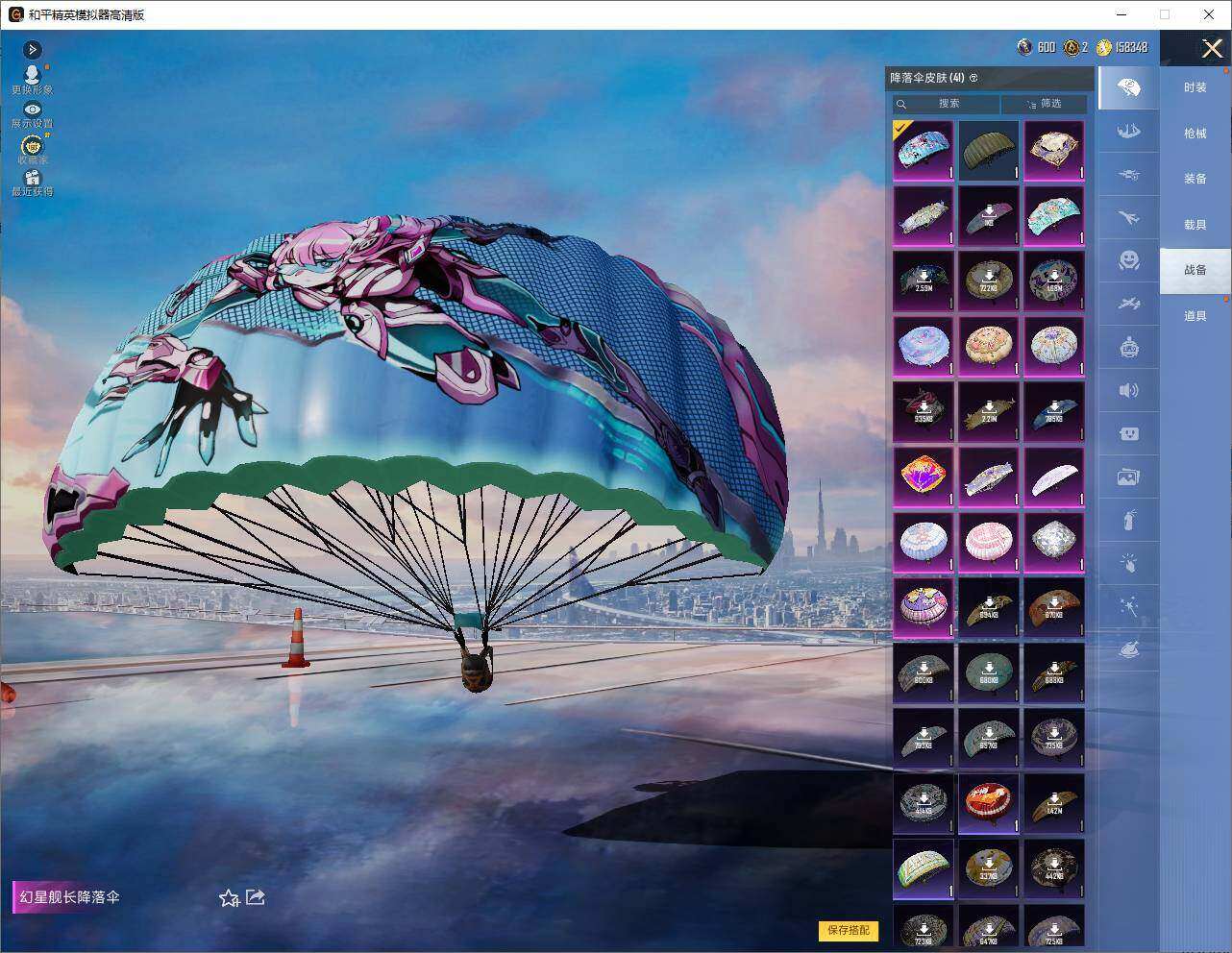Select orange purple diamond parachute thumbnail
1232x953 pixels.
(924, 476)
